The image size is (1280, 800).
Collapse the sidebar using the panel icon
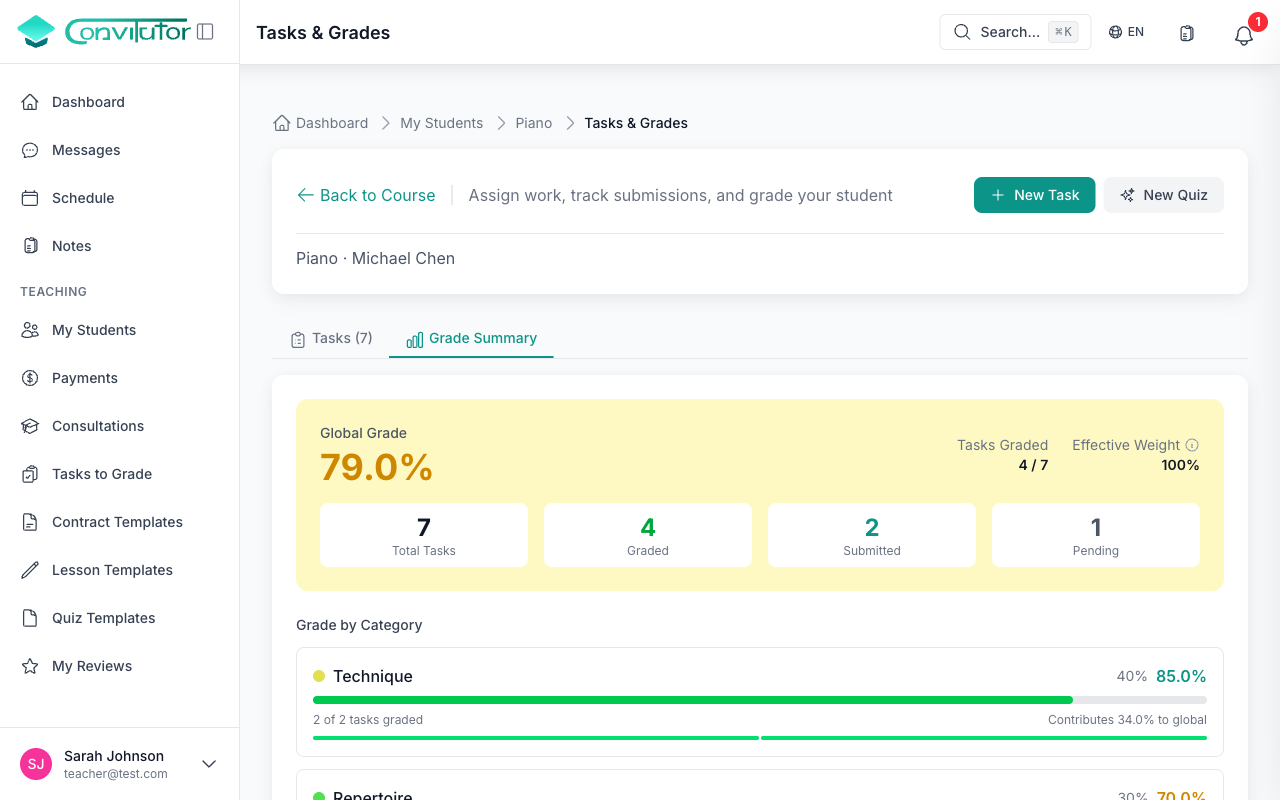[205, 32]
